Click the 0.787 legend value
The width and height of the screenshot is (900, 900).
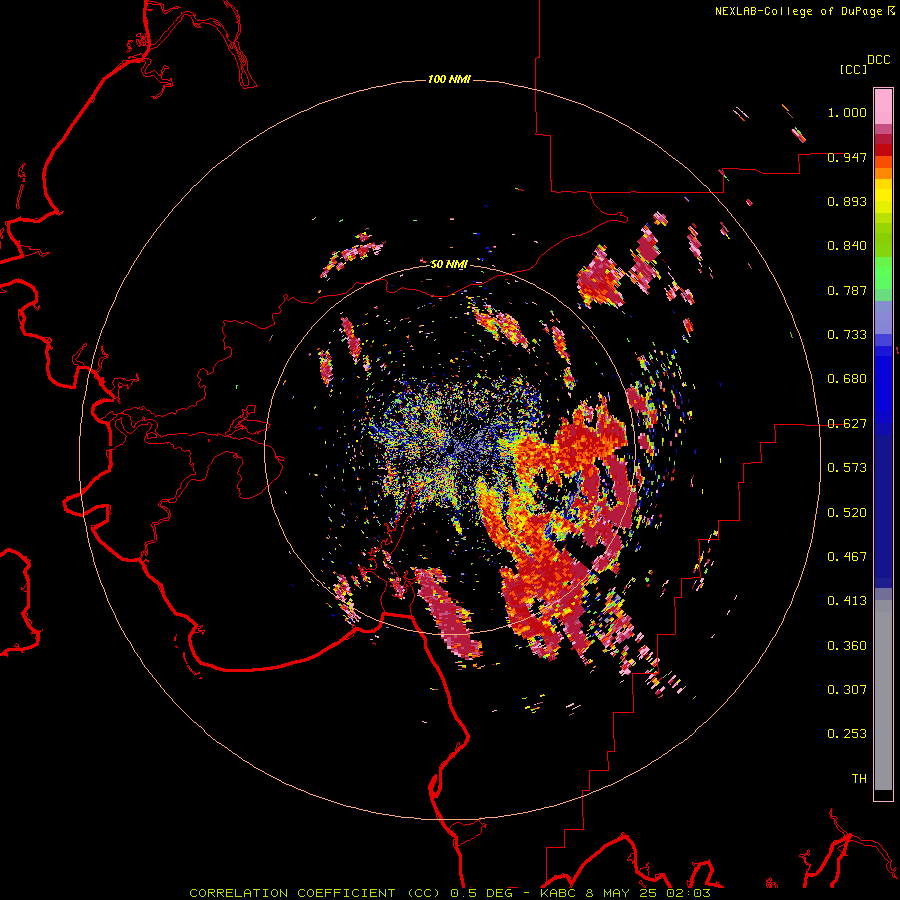pyautogui.click(x=847, y=290)
